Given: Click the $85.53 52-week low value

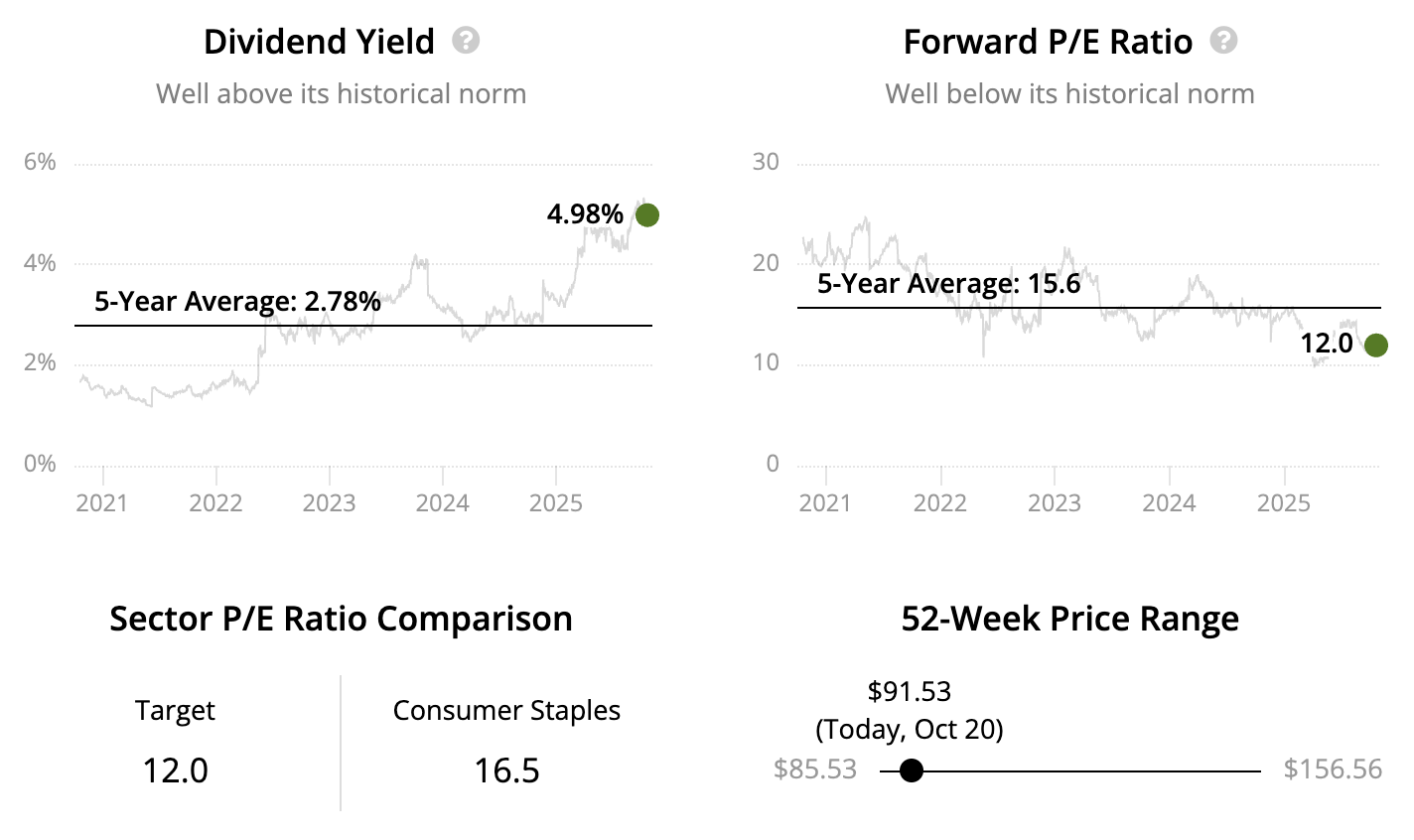Looking at the screenshot, I should coord(814,770).
